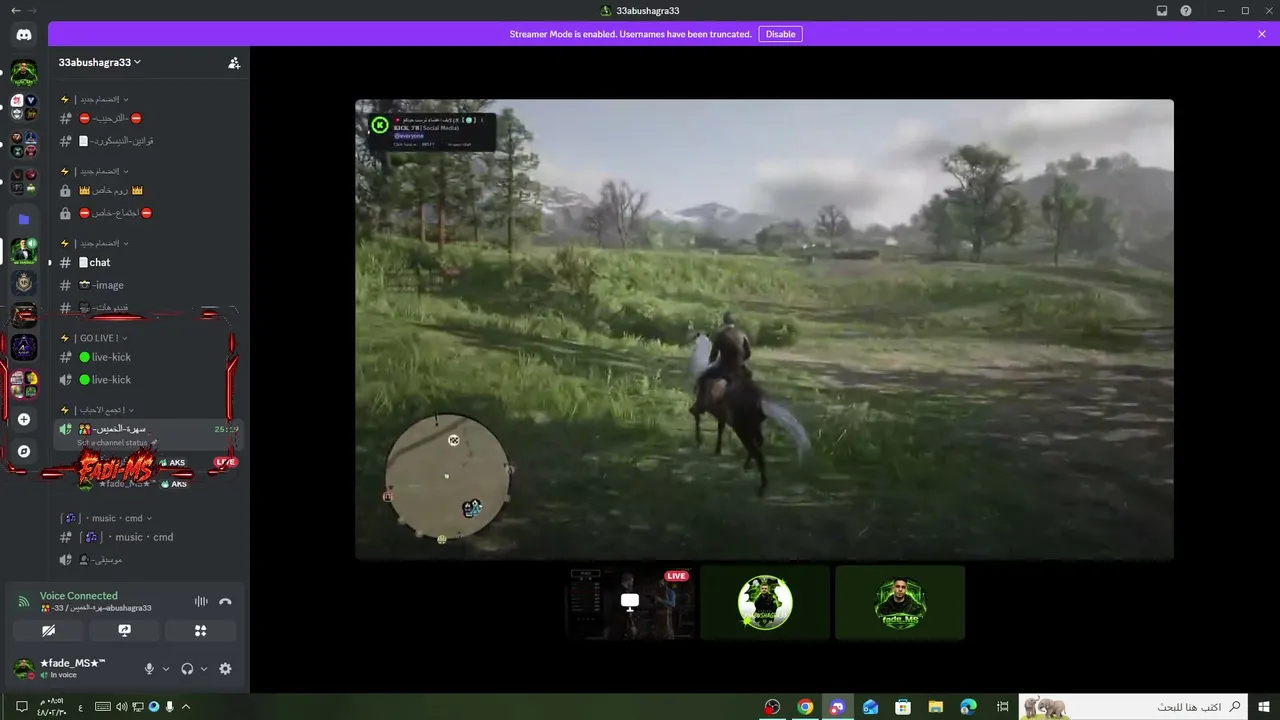This screenshot has width=1280, height=720.
Task: Focus the Red Dead Redemption stream view
Action: point(765,329)
